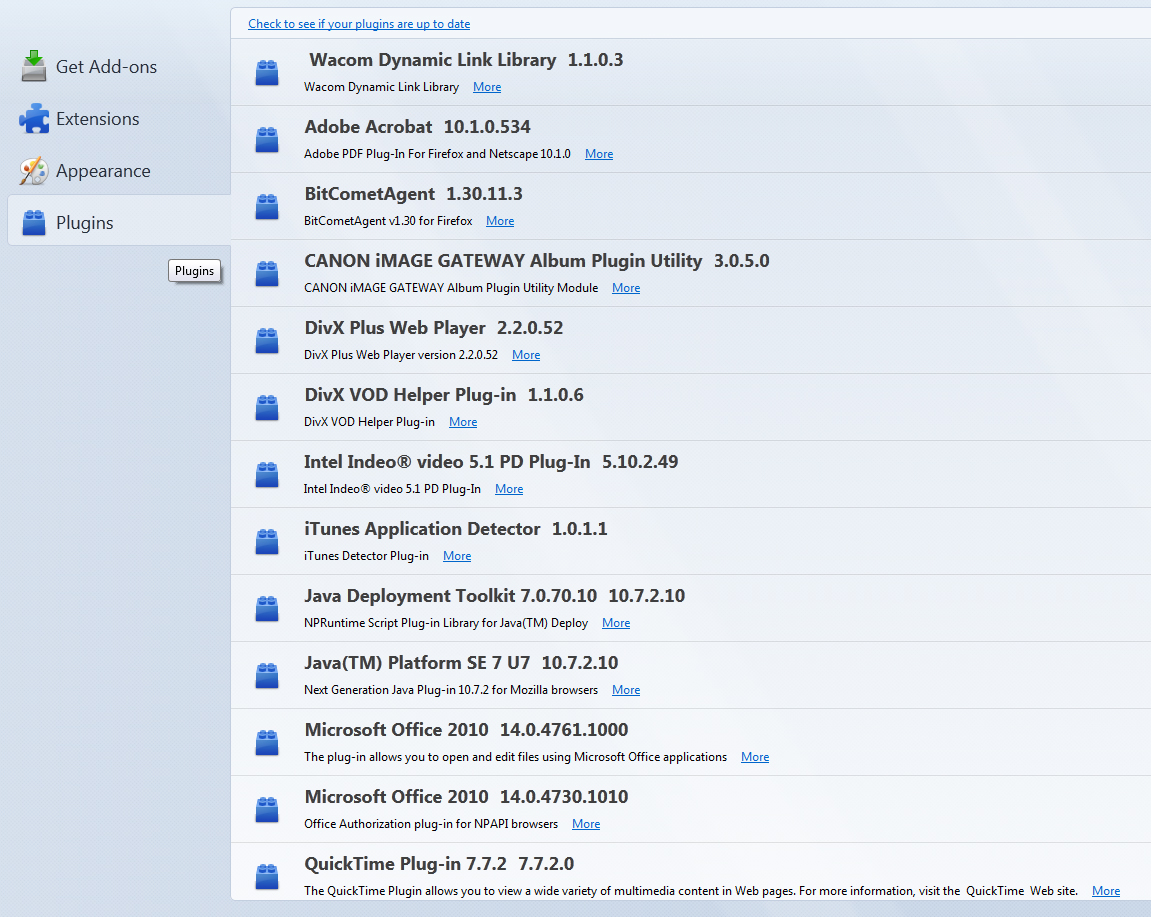
Task: Select the 'Microsoft Office 2010 14.0.4730.1010' title
Action: click(x=466, y=797)
